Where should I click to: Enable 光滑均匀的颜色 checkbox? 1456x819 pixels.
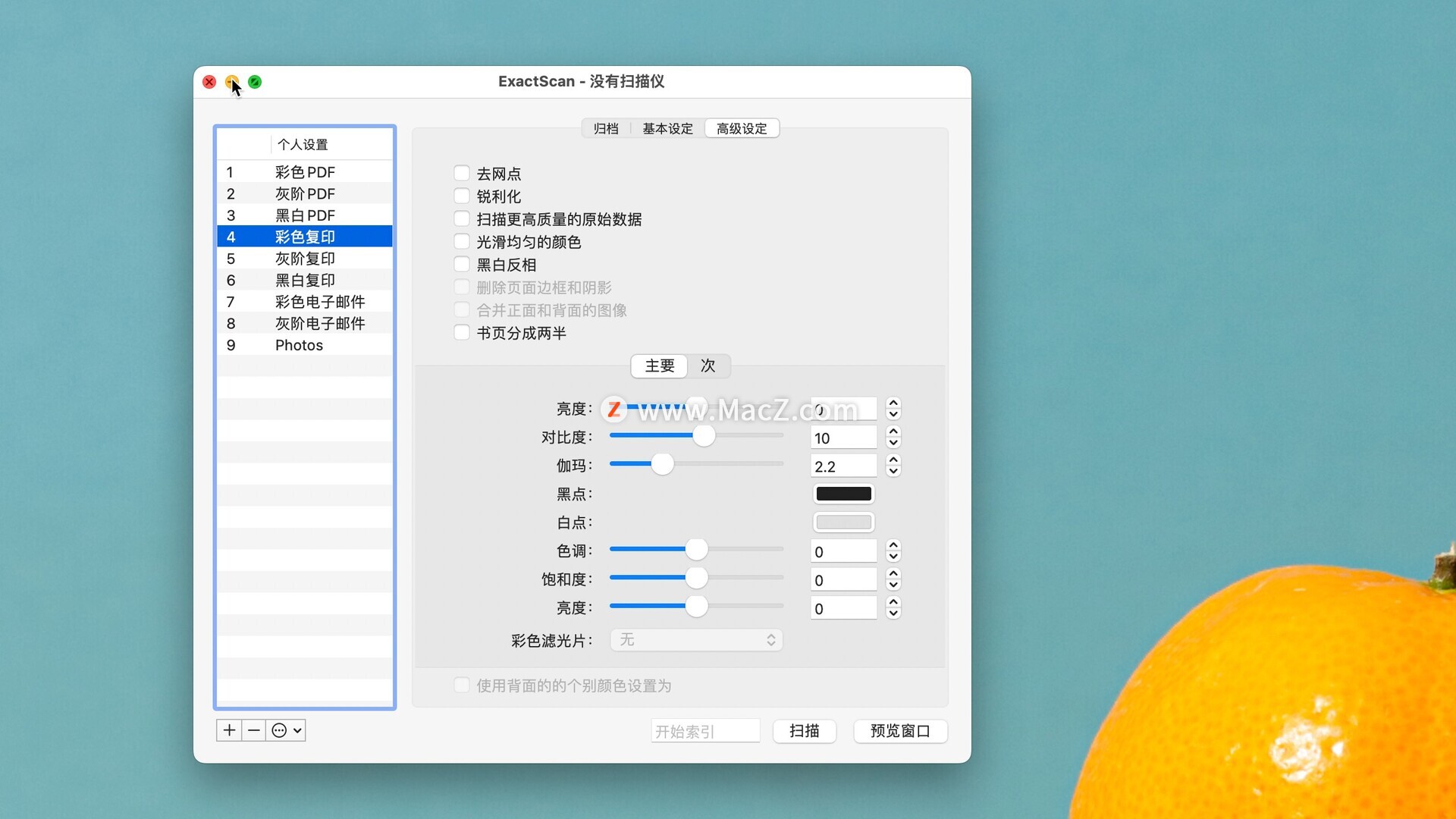462,242
